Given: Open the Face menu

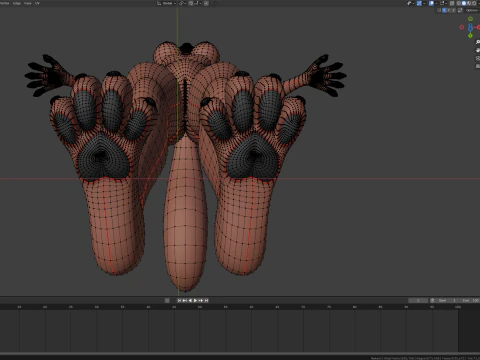Looking at the screenshot, I should pyautogui.click(x=28, y=3).
